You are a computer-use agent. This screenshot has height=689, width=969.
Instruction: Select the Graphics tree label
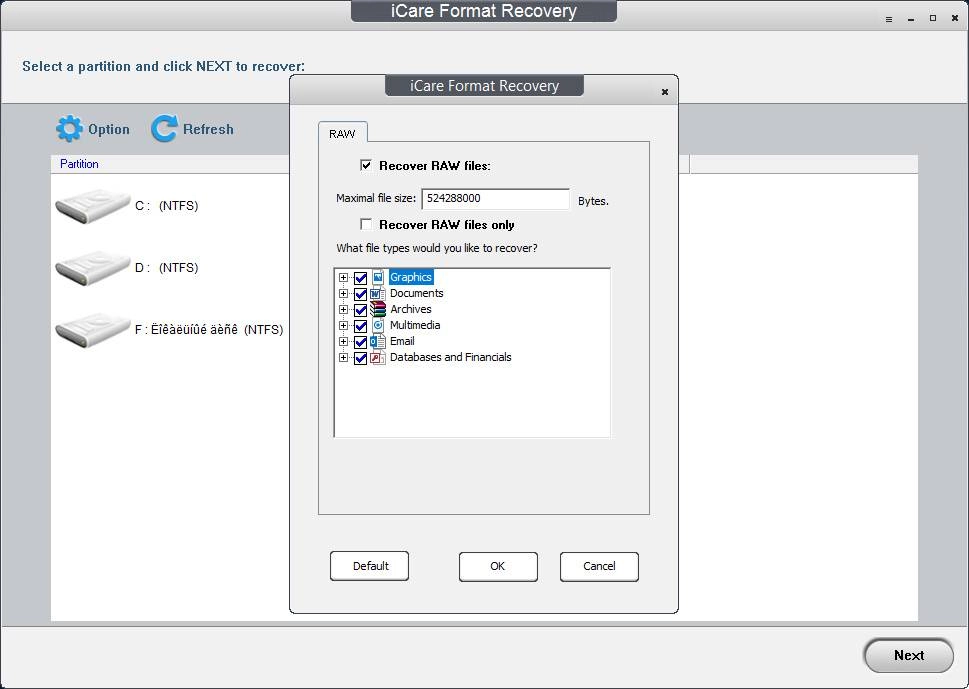(x=411, y=277)
